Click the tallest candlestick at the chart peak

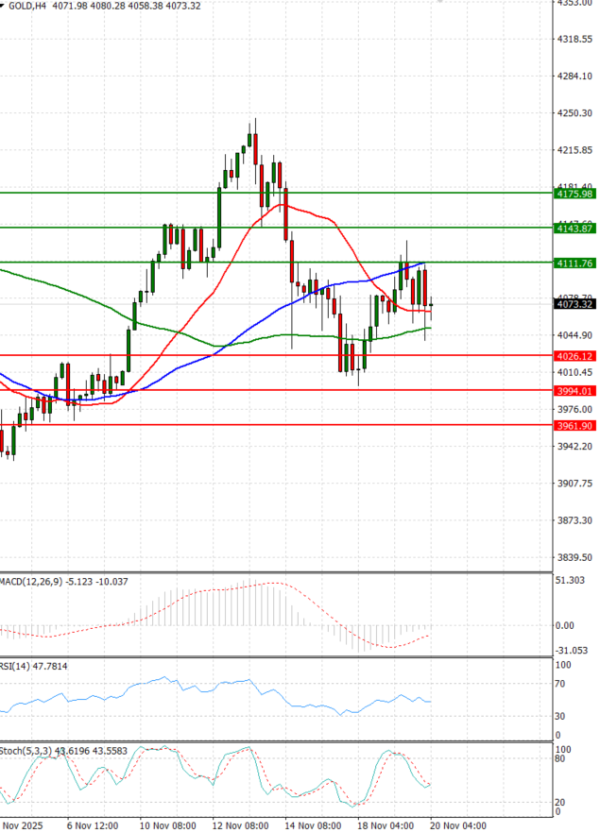coord(255,145)
